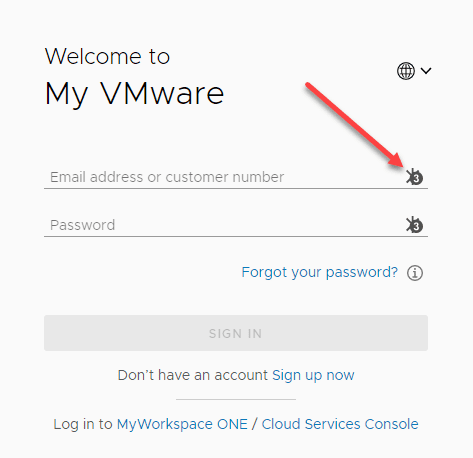Screen dimensions: 473x458
Task: Click the slash between MyWorkspace and Cloud links
Action: tap(254, 424)
